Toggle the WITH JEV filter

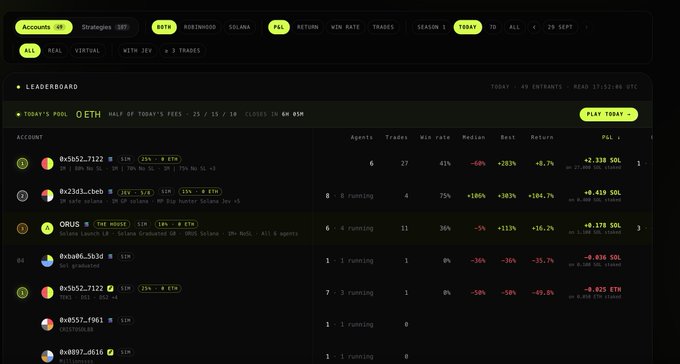(137, 51)
